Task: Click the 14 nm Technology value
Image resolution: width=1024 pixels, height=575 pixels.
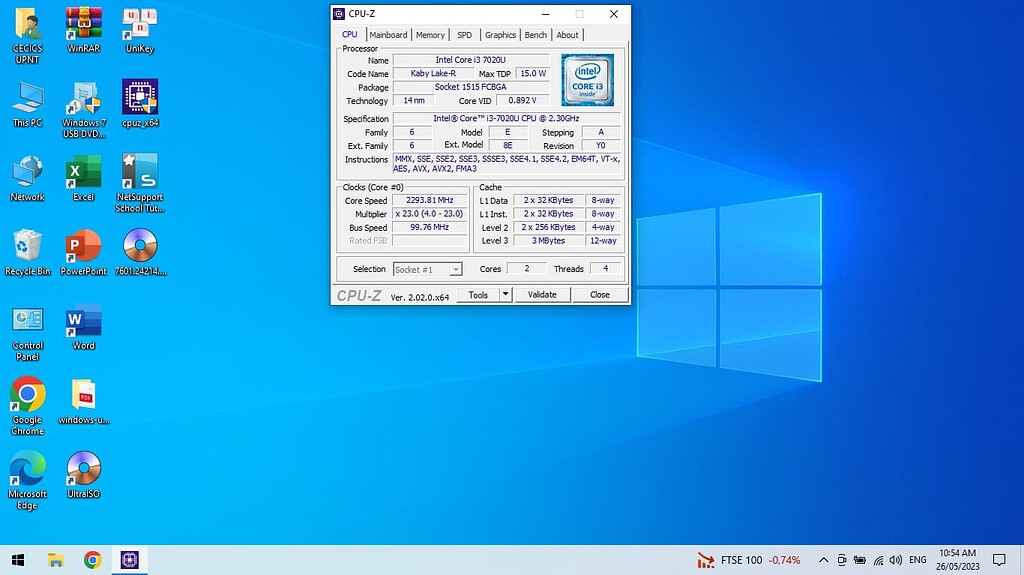Action: [x=414, y=100]
